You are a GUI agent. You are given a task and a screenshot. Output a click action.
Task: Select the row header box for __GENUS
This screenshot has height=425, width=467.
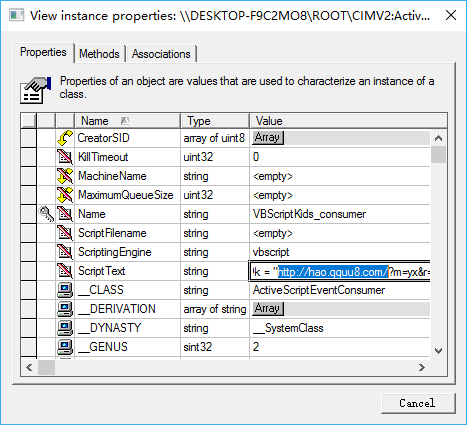(x=28, y=347)
